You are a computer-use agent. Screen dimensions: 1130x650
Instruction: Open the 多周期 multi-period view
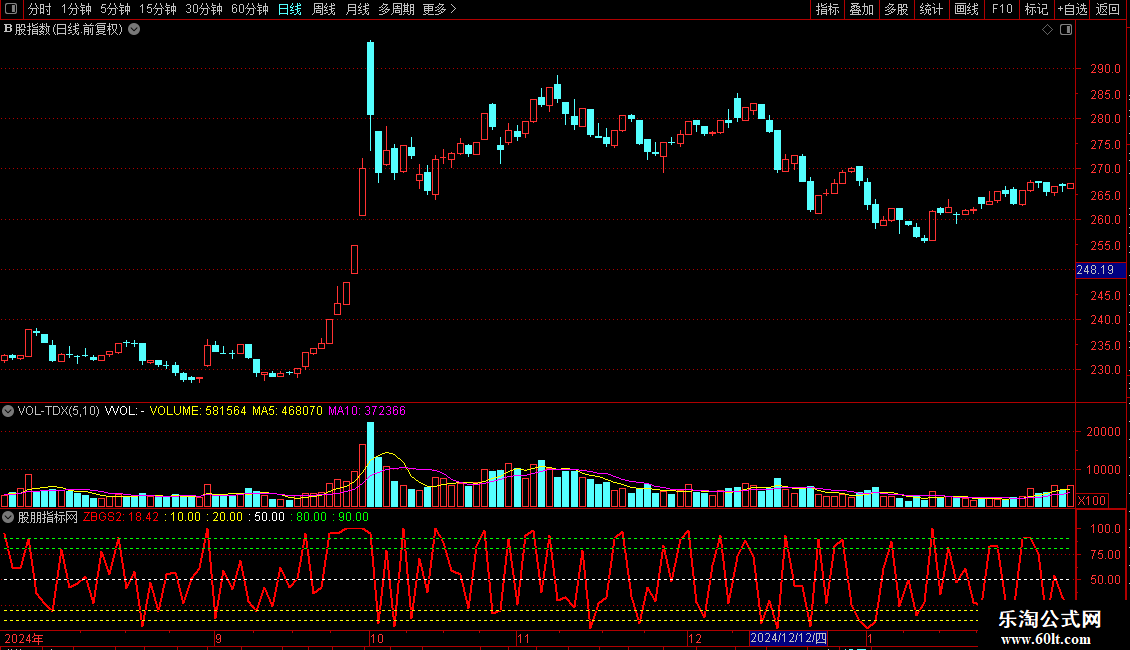pyautogui.click(x=396, y=9)
